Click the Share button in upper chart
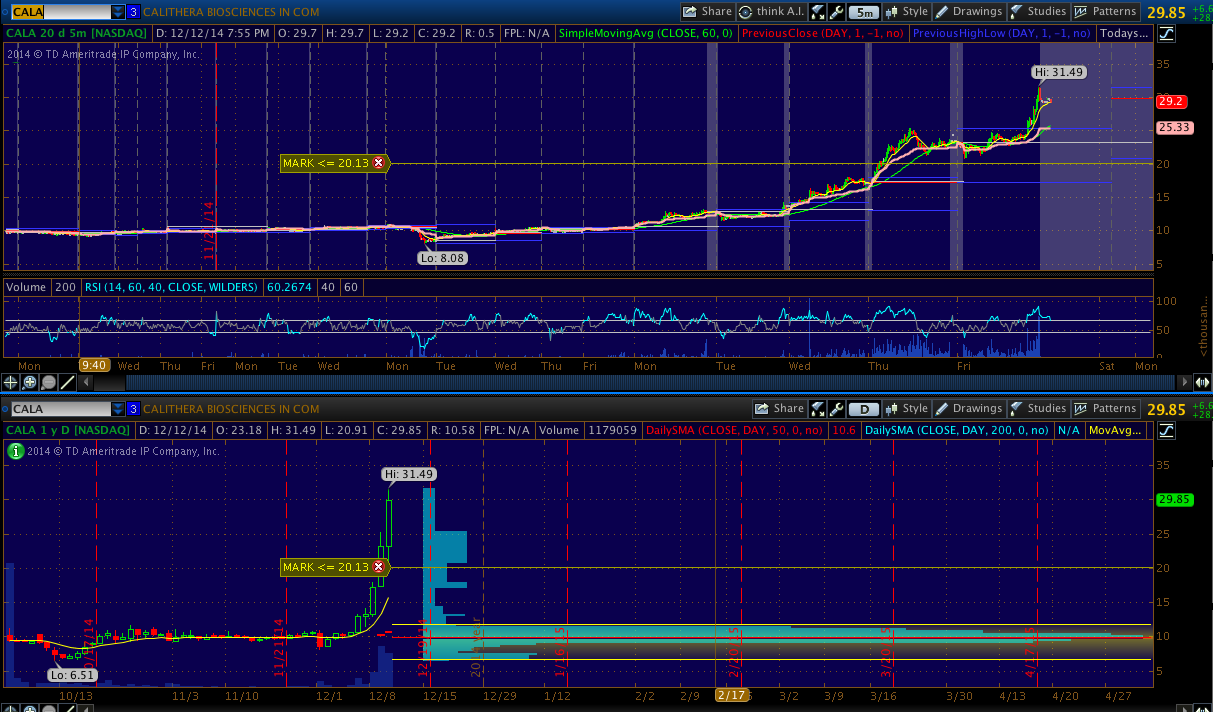 click(x=708, y=12)
